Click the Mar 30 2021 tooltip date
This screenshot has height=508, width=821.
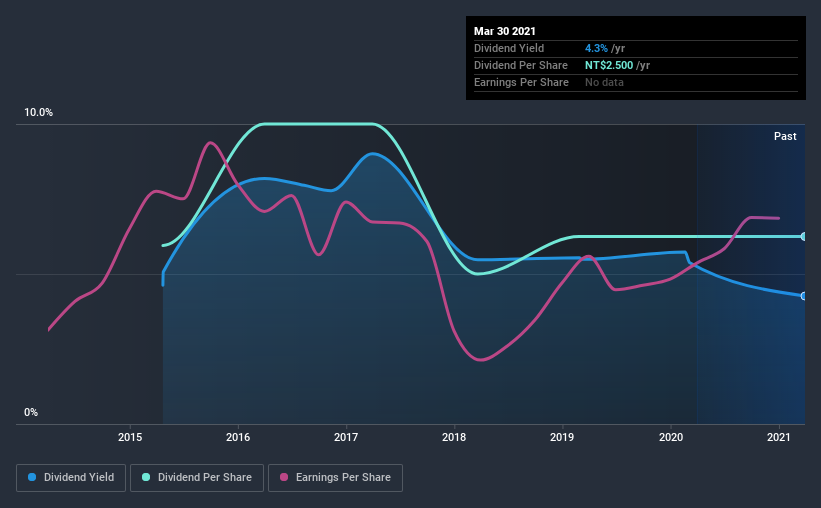[x=505, y=31]
